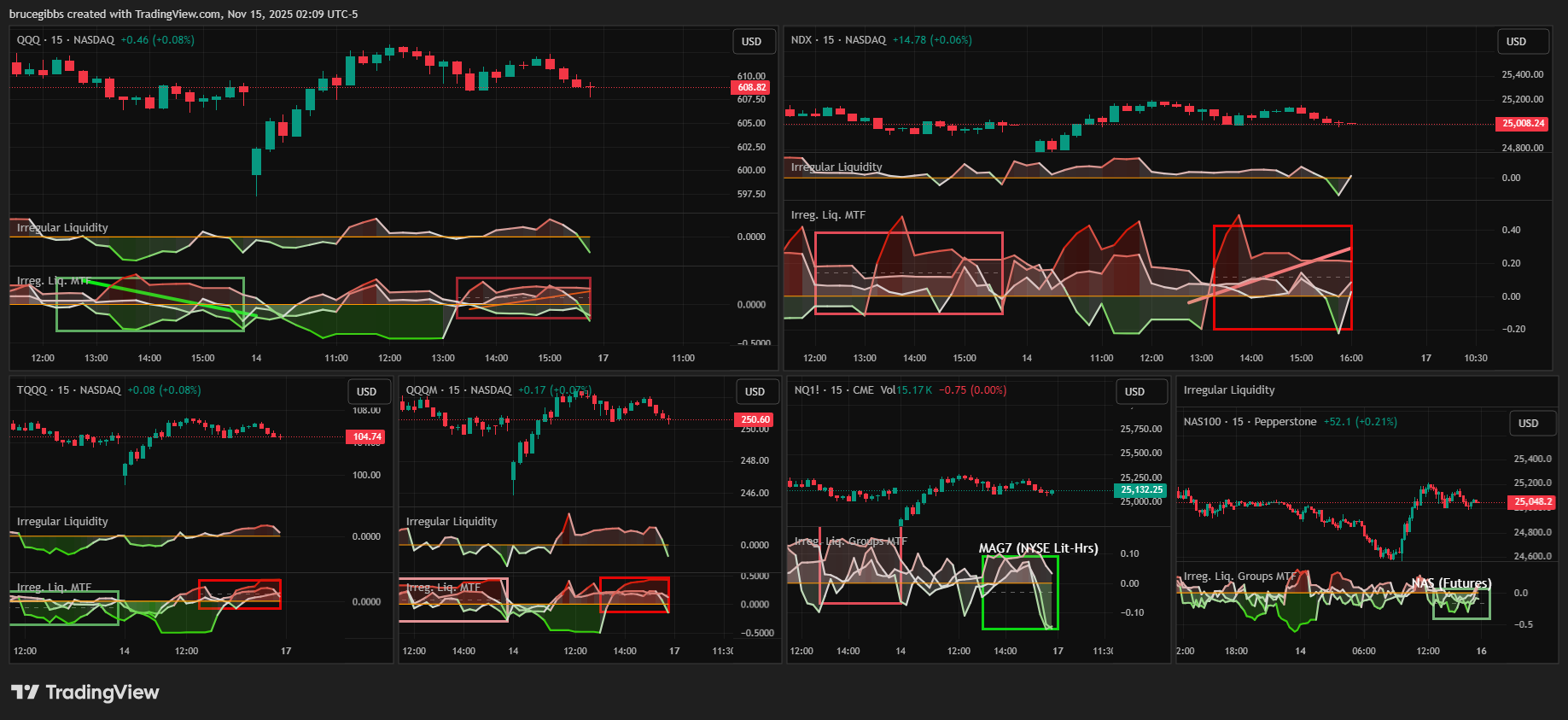
Task: Select the green 25,132.25 price label on NQ1!
Action: coord(1141,490)
